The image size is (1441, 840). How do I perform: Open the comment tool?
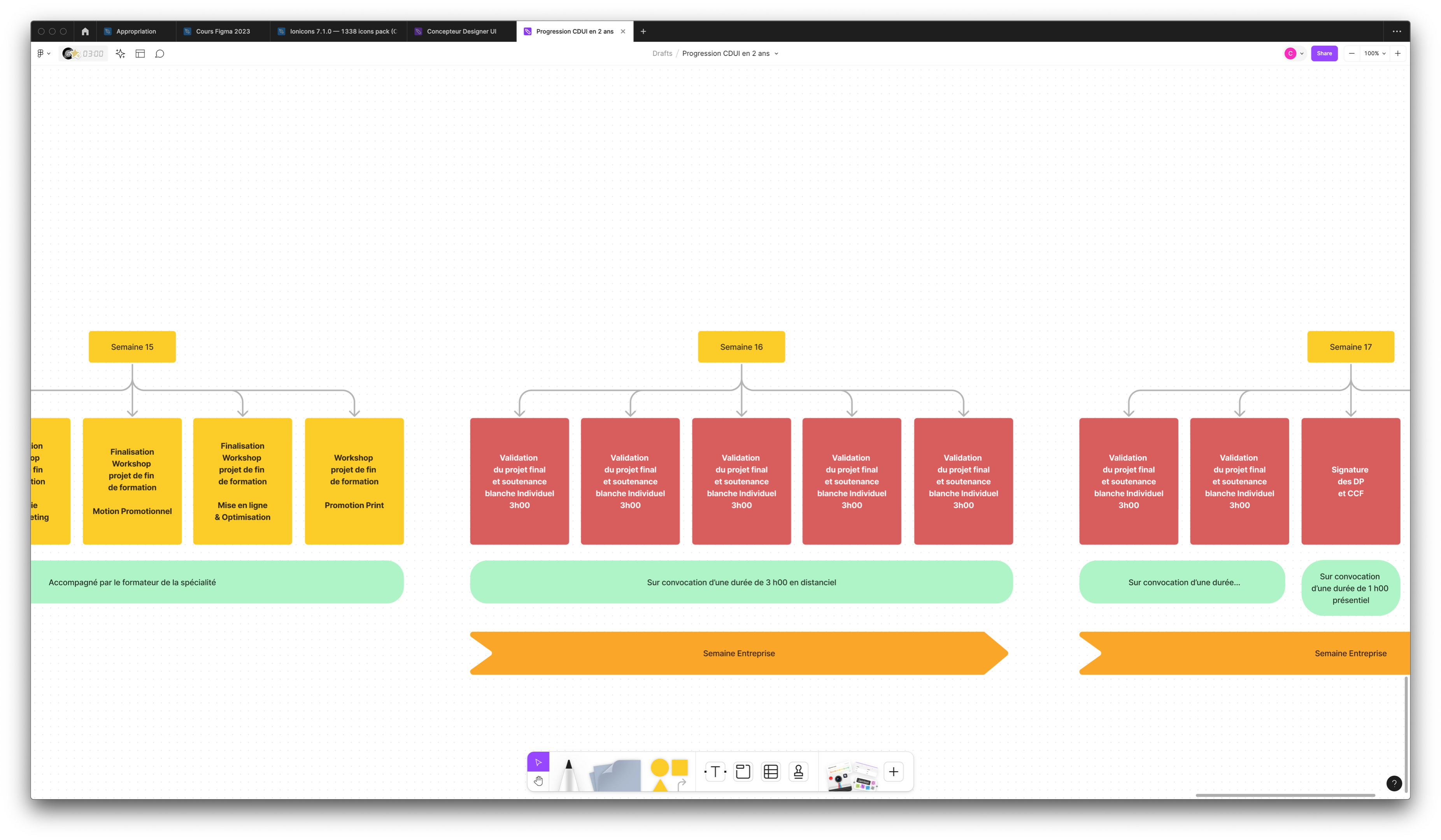click(160, 54)
